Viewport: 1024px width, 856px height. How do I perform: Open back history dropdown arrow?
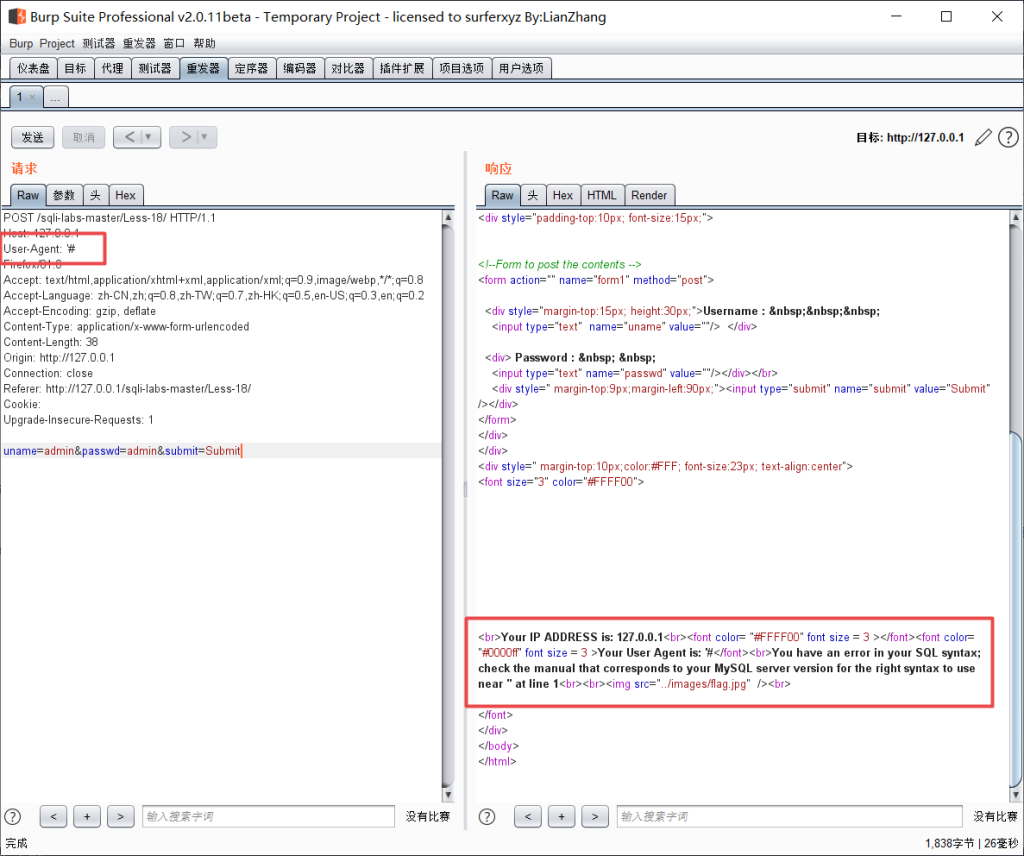click(149, 137)
